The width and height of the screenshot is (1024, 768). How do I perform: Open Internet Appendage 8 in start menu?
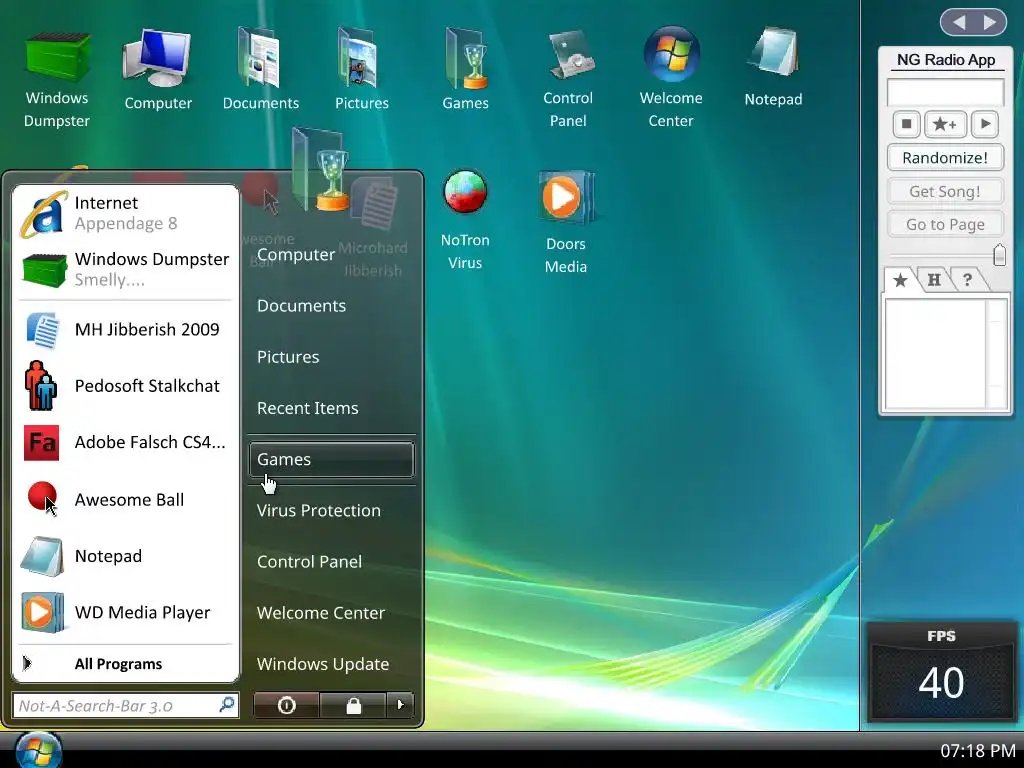click(x=125, y=213)
